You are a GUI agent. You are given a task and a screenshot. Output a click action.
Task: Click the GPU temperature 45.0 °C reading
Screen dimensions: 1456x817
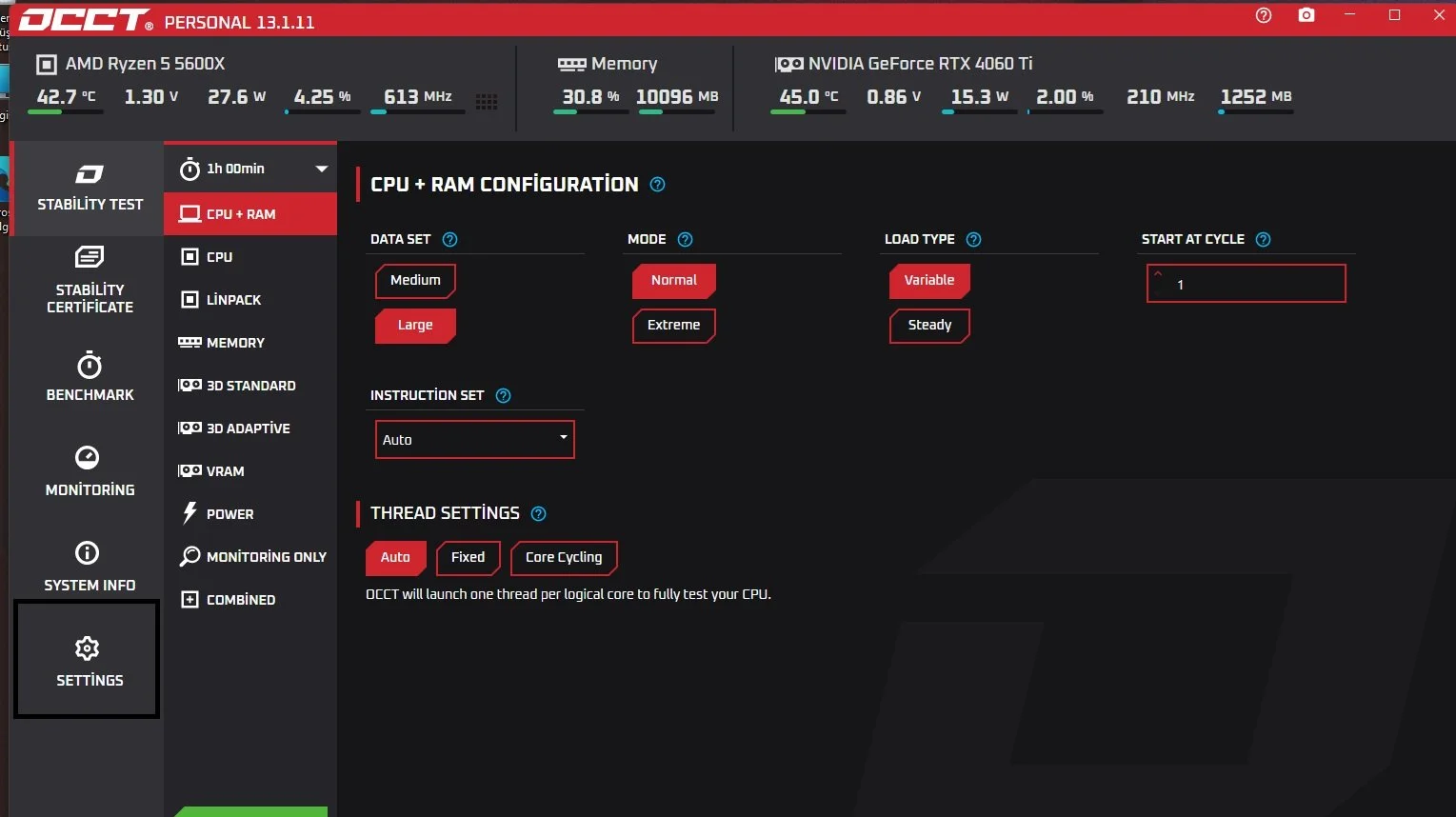808,97
